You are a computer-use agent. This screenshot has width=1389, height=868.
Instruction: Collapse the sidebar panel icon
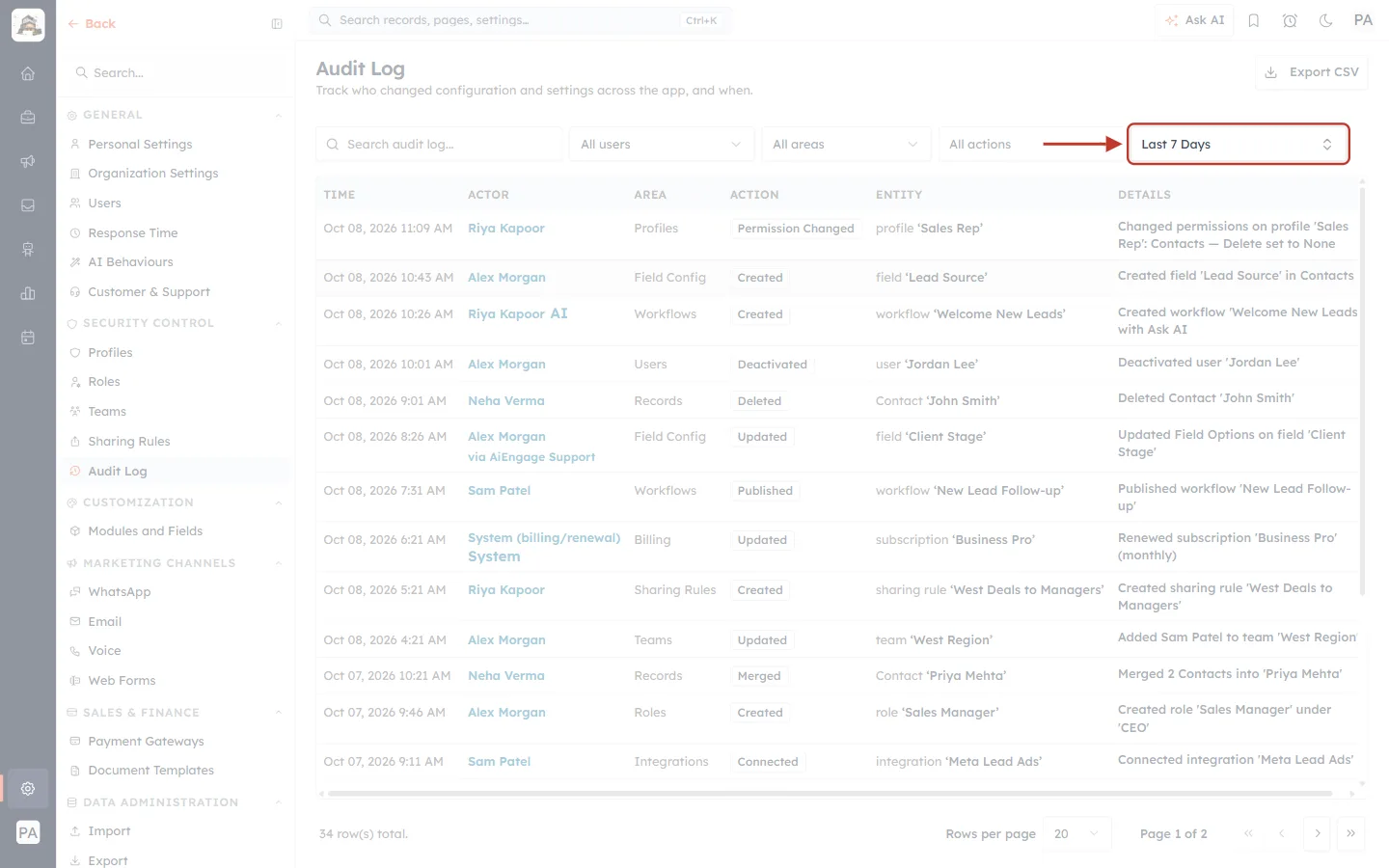click(x=277, y=24)
